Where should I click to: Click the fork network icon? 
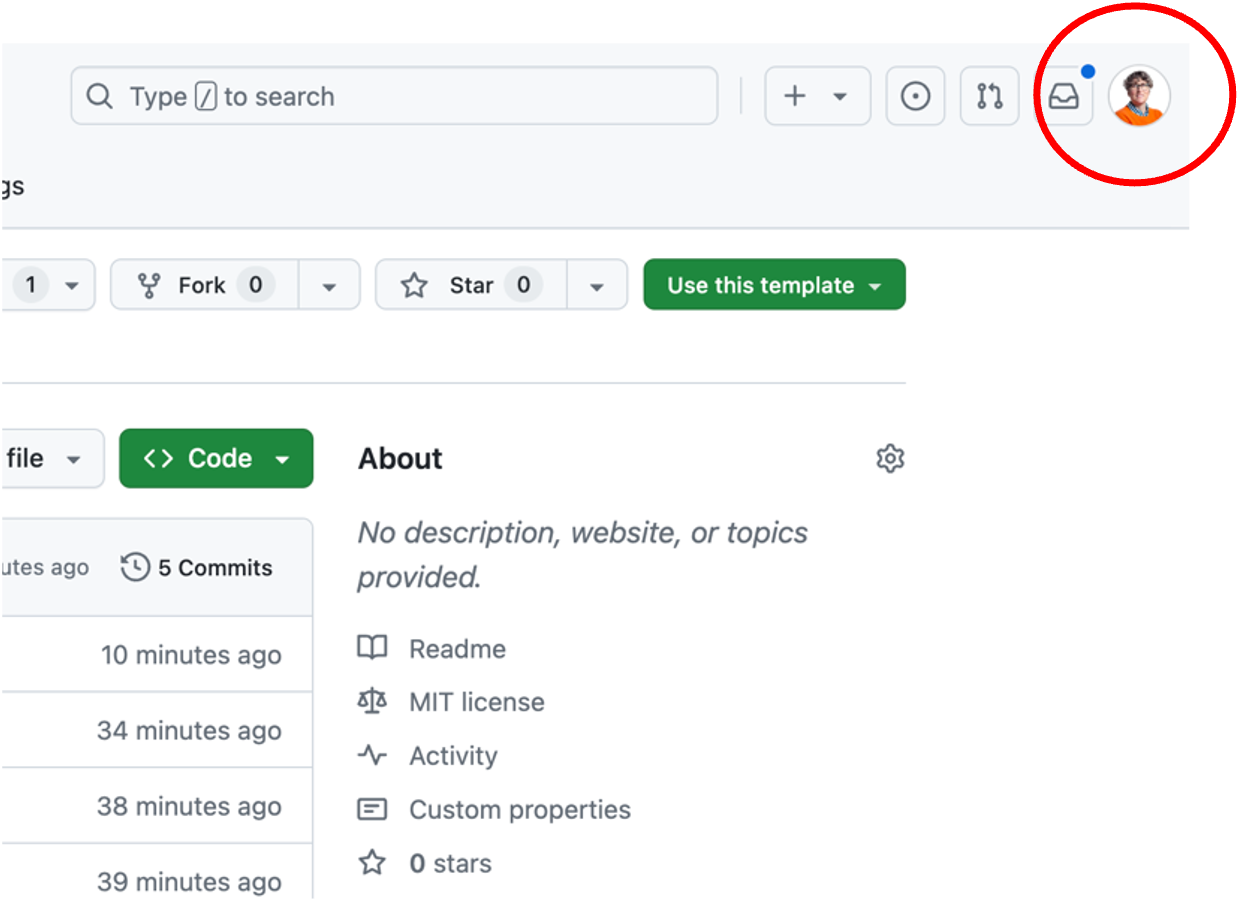[x=147, y=284]
